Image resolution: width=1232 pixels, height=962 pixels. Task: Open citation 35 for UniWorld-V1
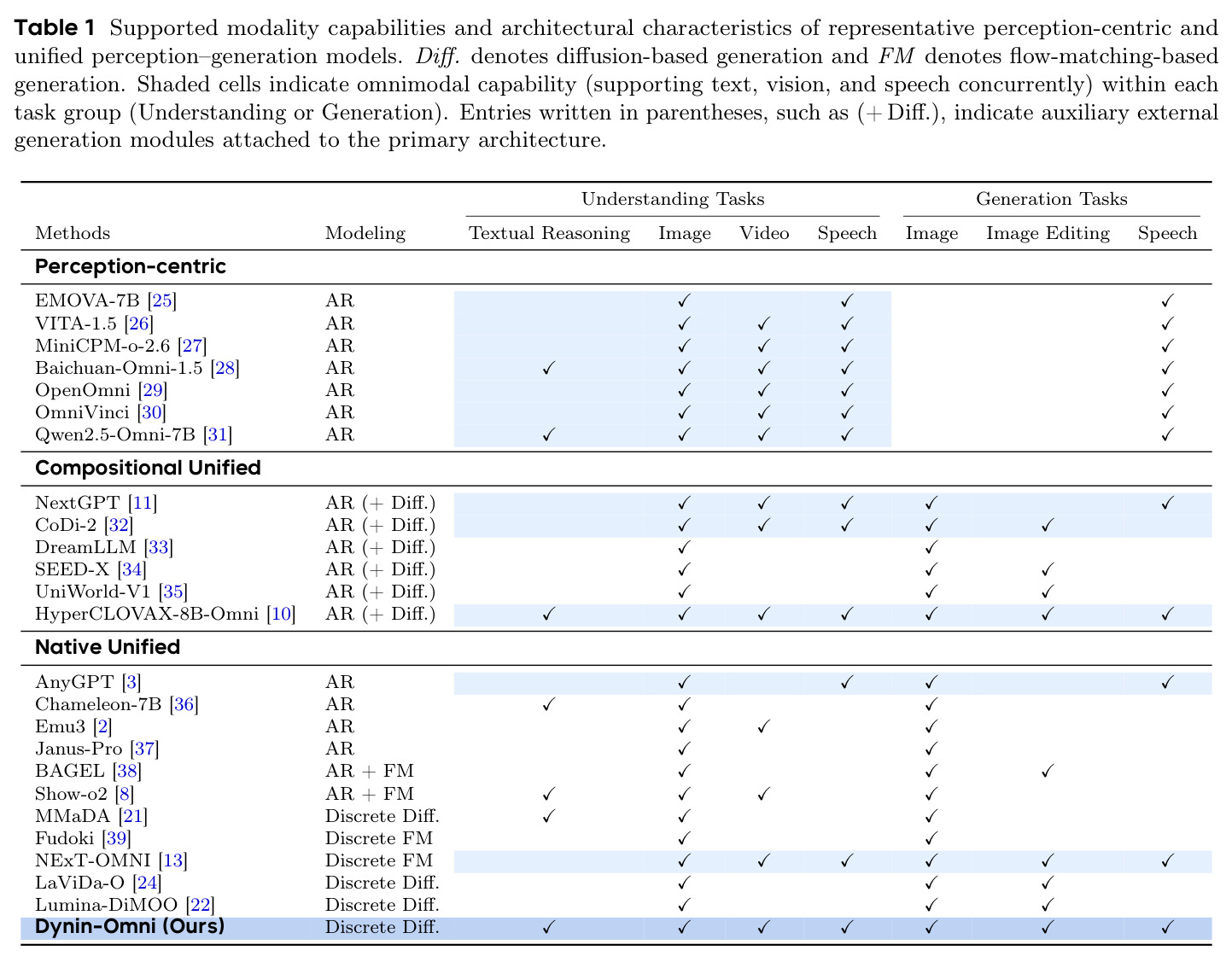[x=172, y=592]
